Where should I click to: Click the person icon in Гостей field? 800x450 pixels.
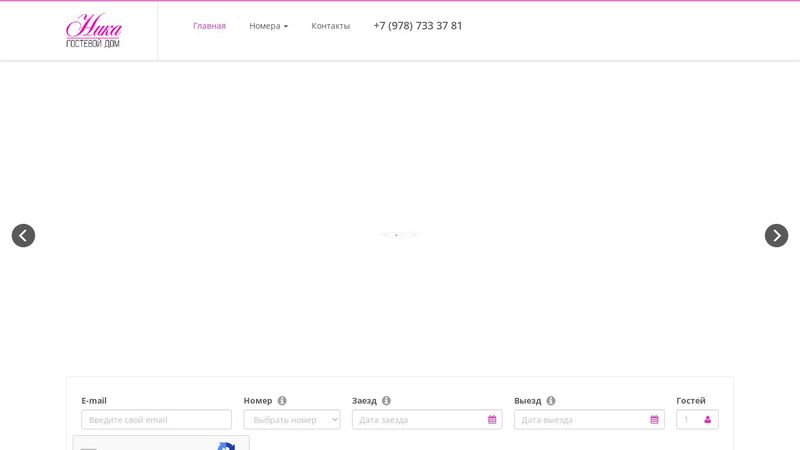[707, 420]
